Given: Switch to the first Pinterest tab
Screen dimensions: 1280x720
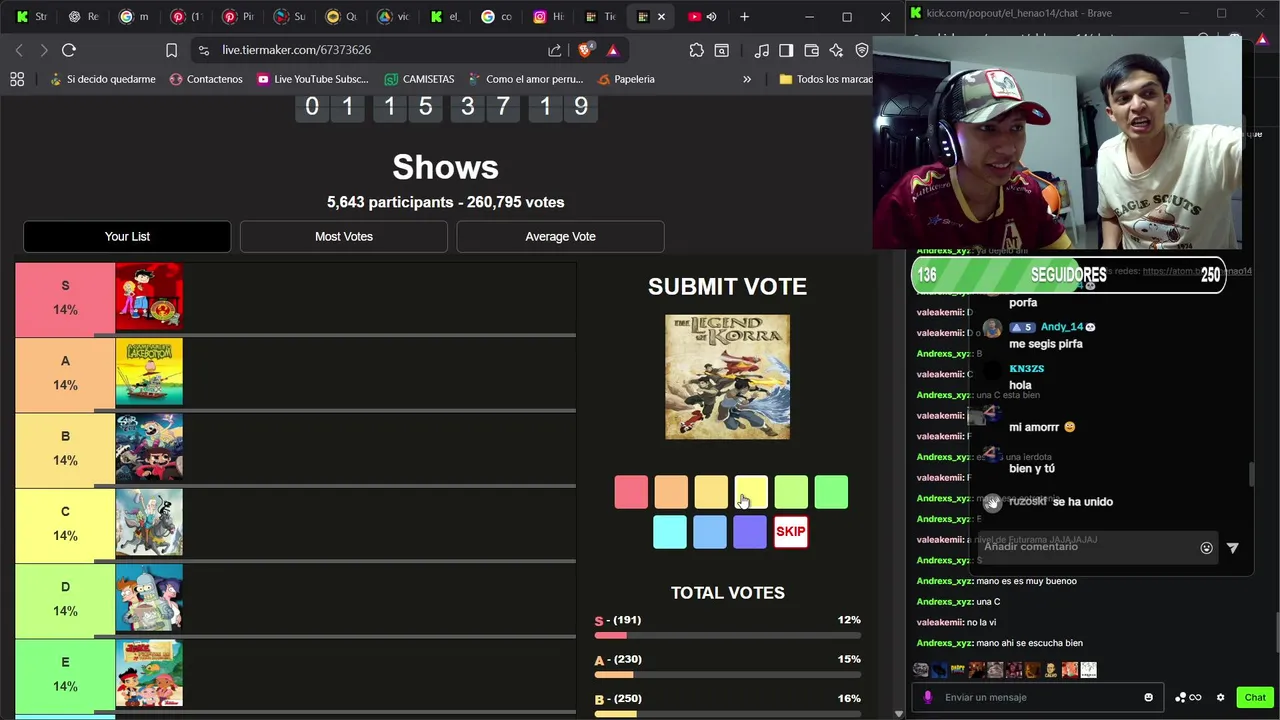Looking at the screenshot, I should point(187,16).
